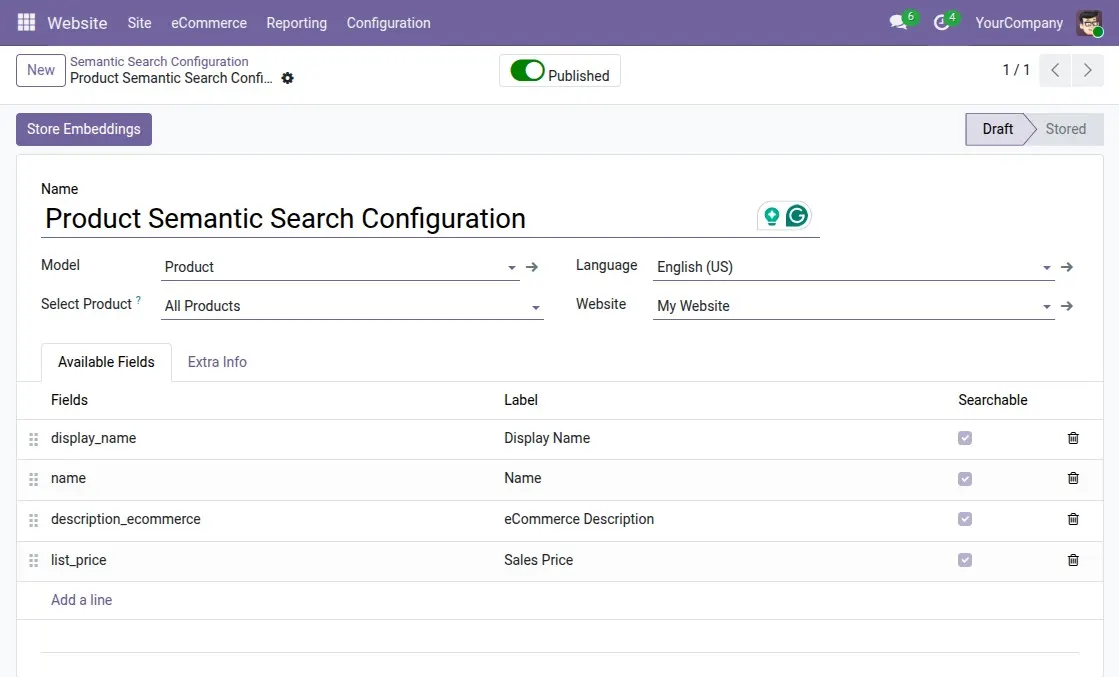
Task: Grab the name row drag handle
Action: pos(34,479)
